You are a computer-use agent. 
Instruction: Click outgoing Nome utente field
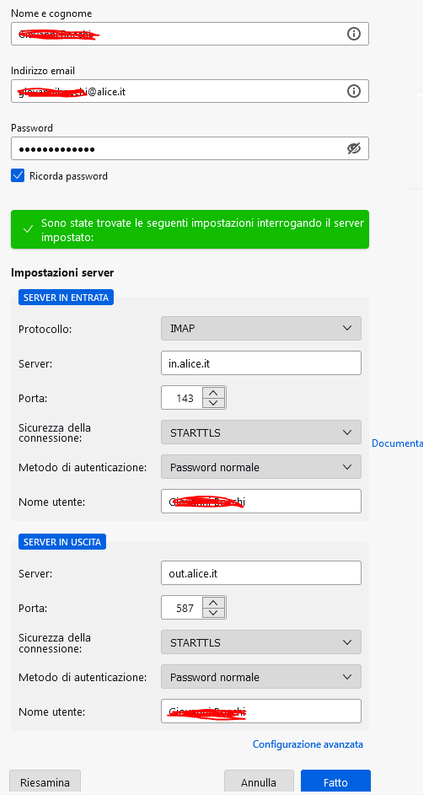261,712
